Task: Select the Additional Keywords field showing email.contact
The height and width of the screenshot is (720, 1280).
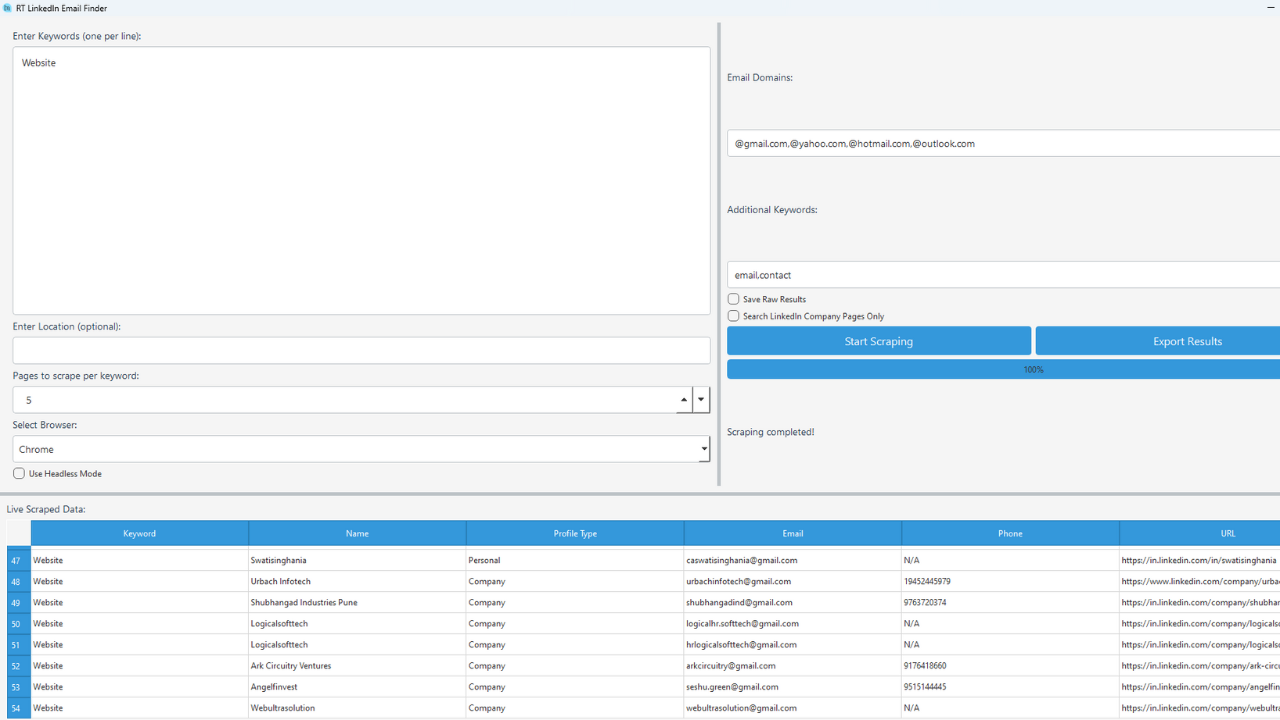Action: coord(1000,274)
